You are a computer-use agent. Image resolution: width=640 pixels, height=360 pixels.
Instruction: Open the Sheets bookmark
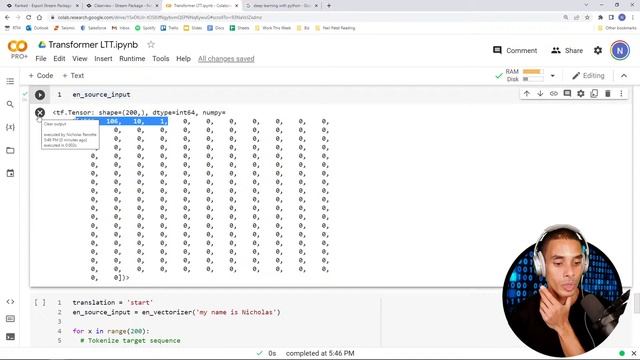(x=239, y=28)
